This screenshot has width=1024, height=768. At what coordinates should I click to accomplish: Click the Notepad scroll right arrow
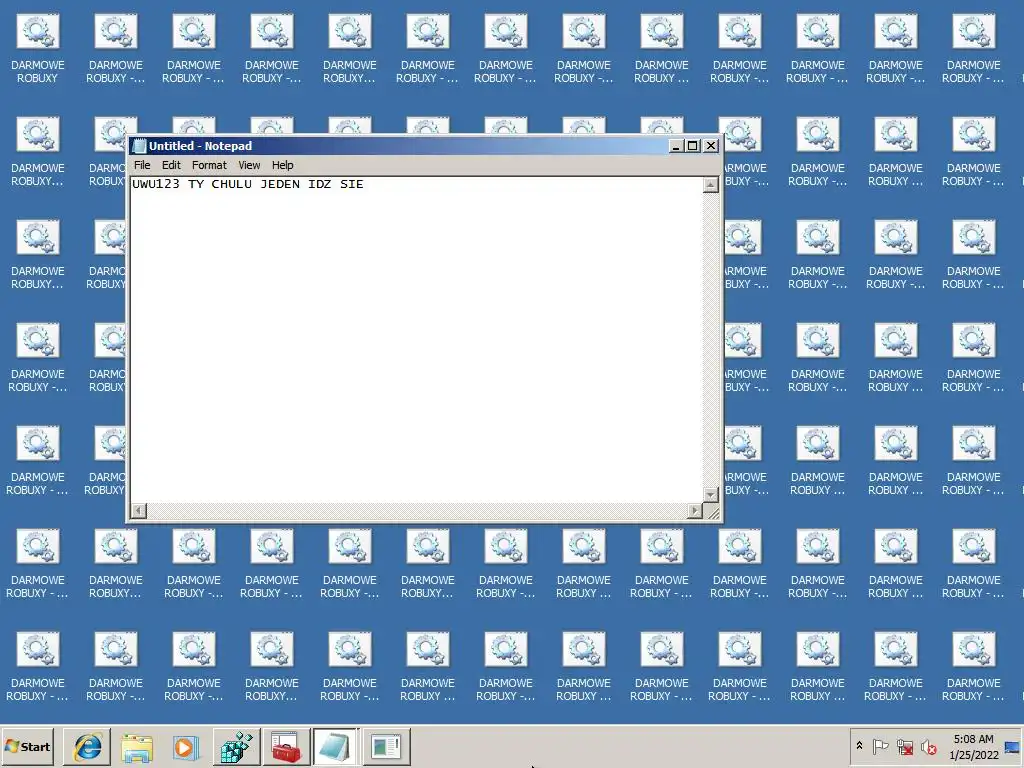point(695,510)
